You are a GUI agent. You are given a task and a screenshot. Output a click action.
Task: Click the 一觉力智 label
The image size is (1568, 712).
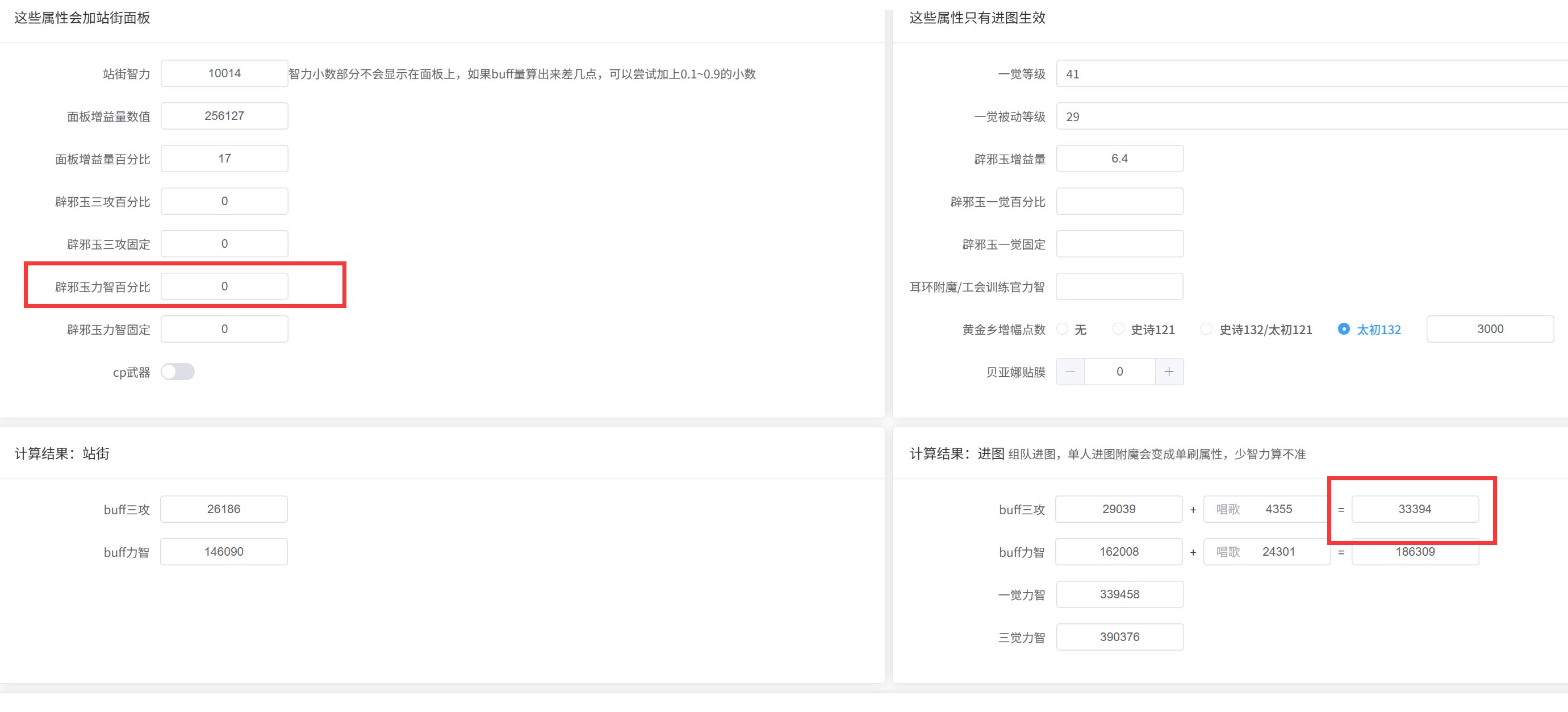click(1022, 595)
